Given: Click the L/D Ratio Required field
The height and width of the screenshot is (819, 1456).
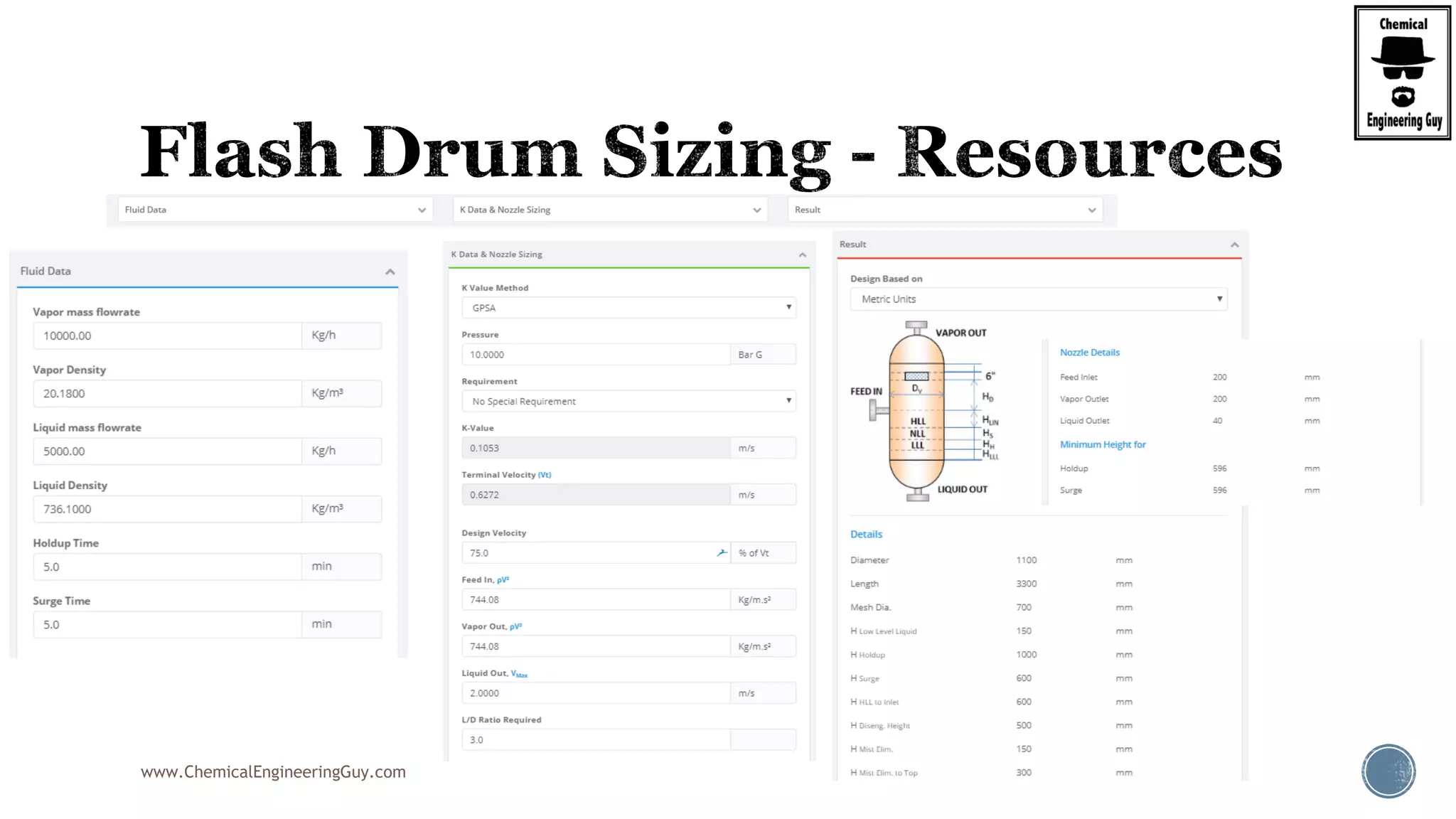Looking at the screenshot, I should [x=596, y=740].
